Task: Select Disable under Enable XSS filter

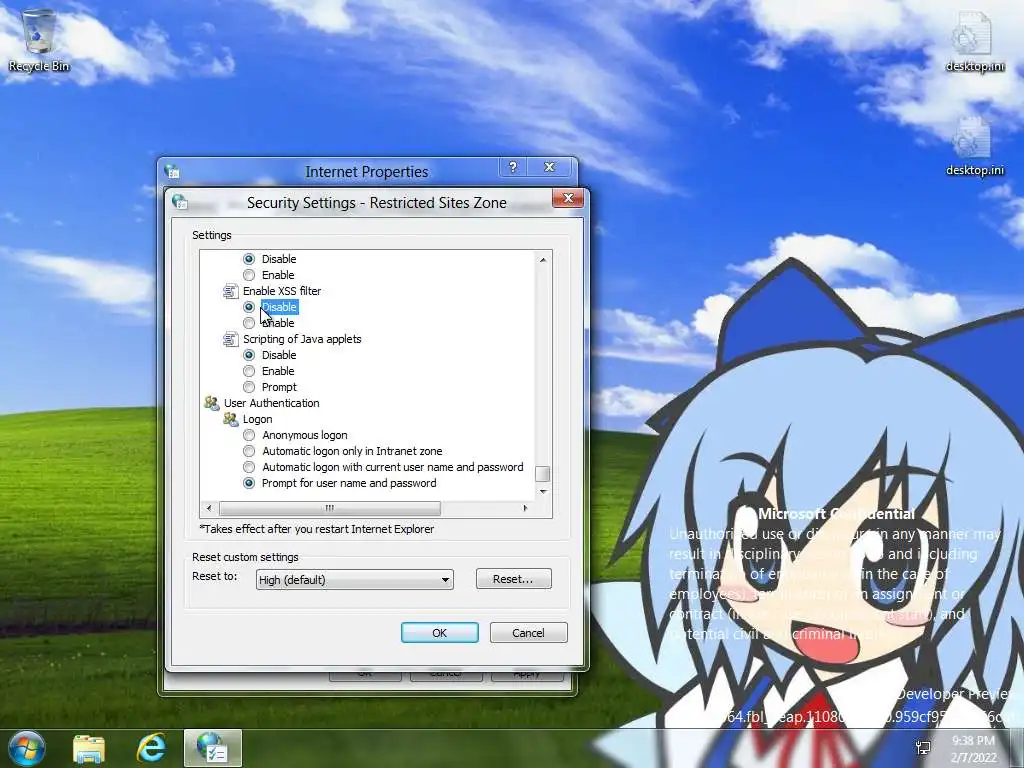Action: pos(249,307)
